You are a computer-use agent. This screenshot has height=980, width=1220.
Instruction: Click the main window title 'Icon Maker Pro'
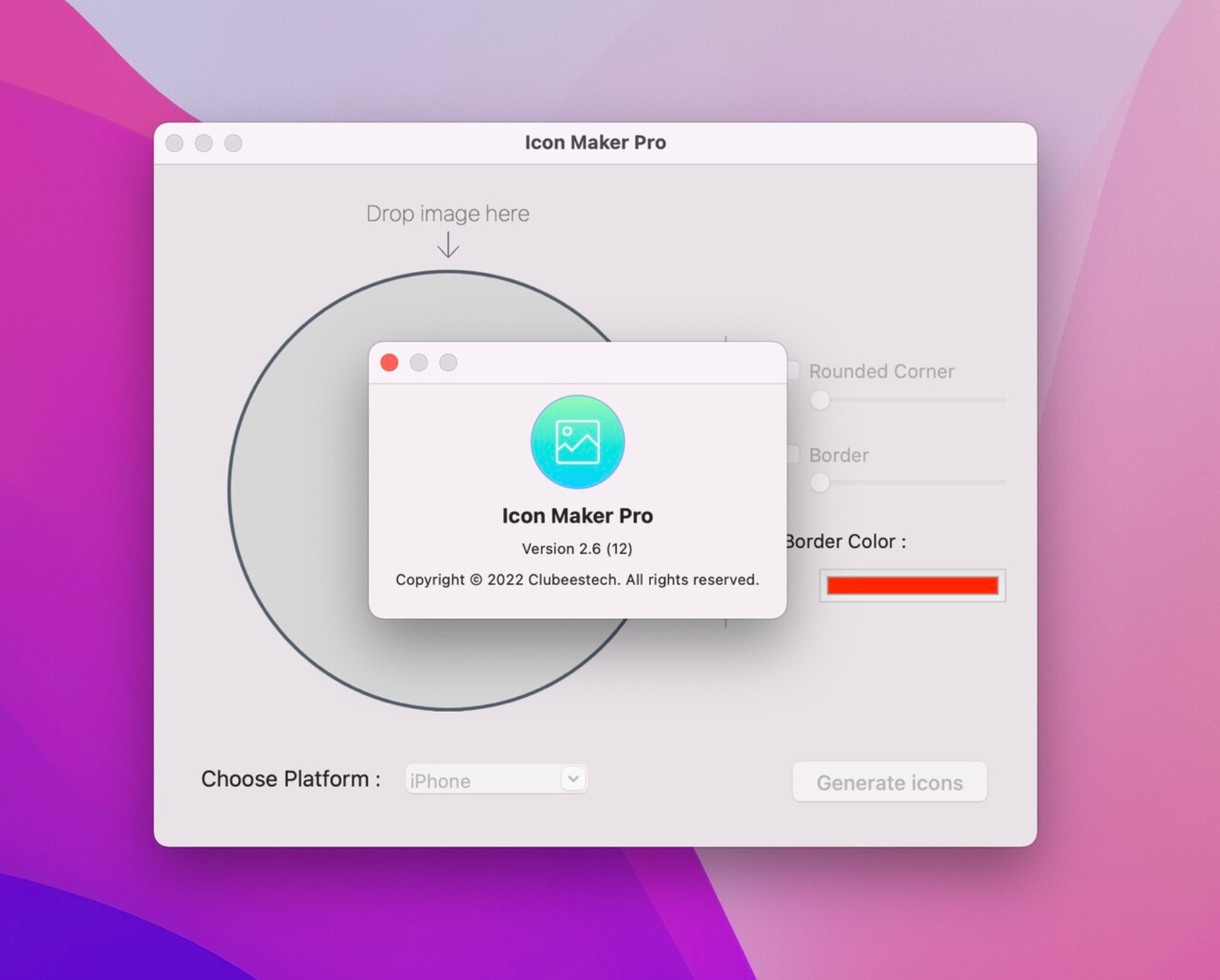[596, 142]
